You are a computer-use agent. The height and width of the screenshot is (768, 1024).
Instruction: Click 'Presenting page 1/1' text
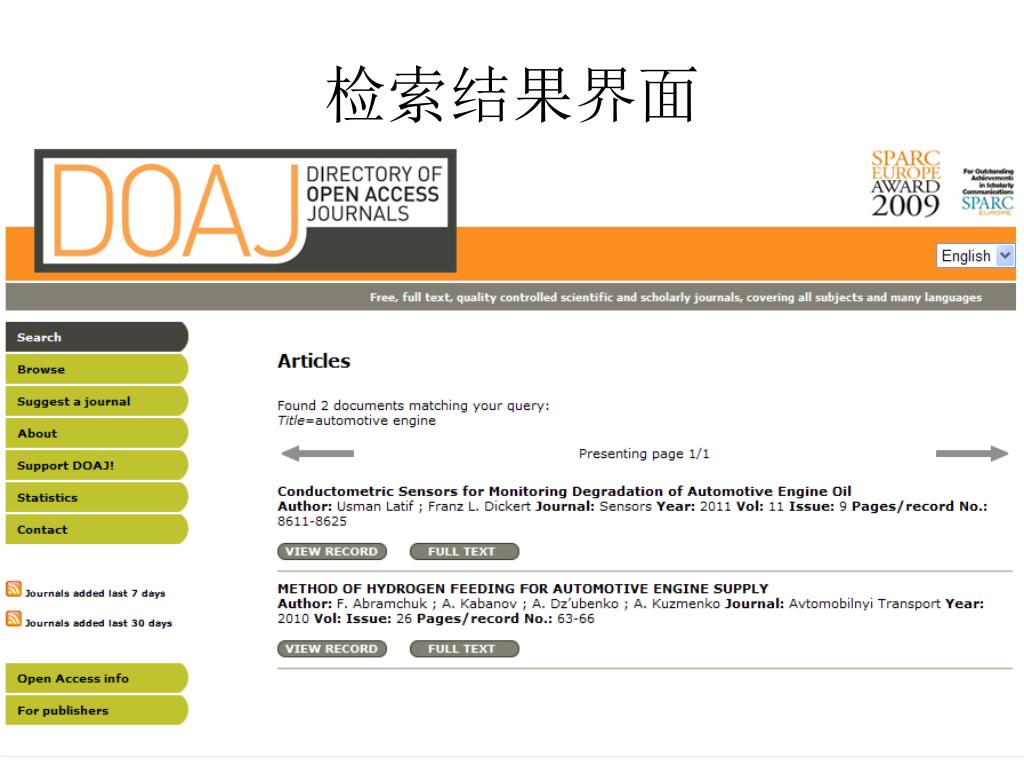click(644, 453)
